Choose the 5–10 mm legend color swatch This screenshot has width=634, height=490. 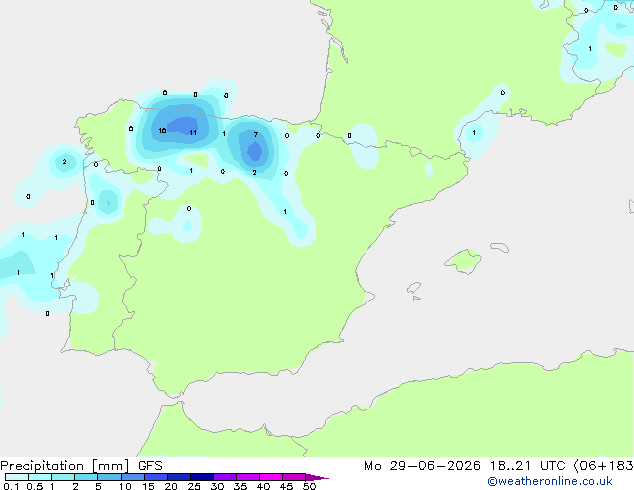(x=109, y=477)
